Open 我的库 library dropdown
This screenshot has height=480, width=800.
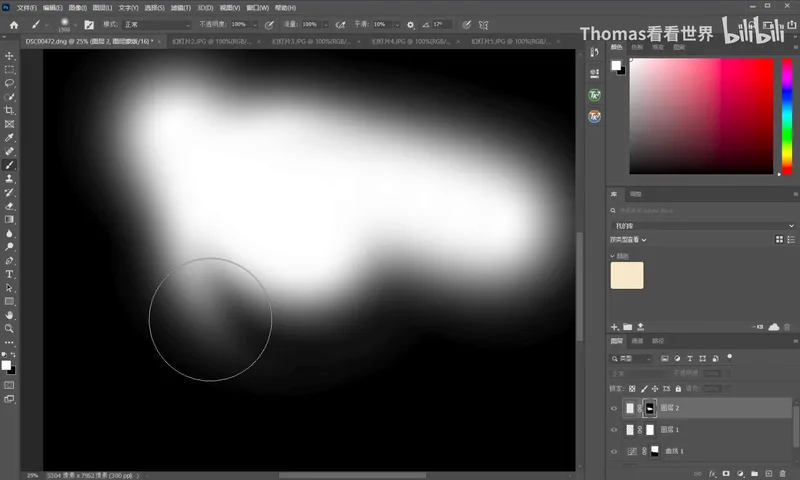[703, 225]
